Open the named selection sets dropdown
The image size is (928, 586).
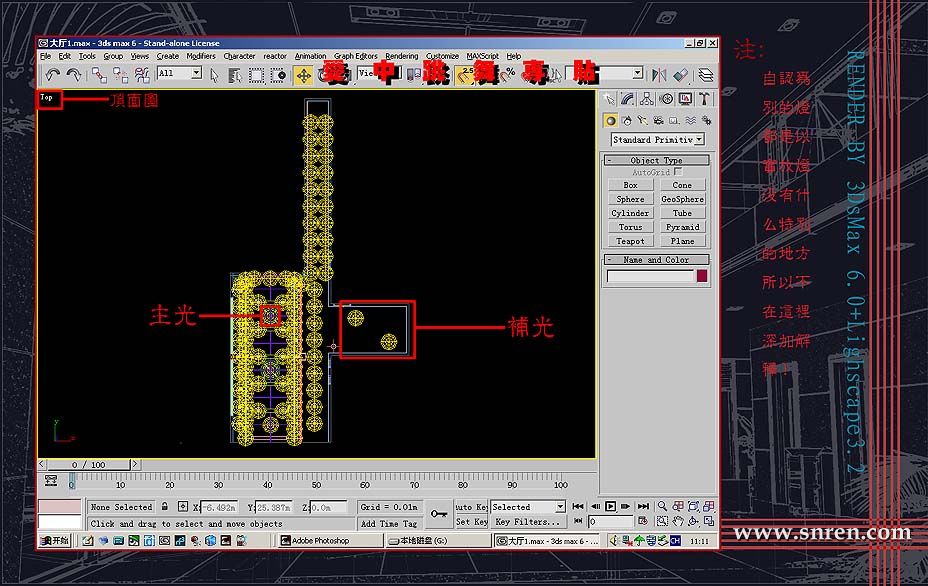605,73
